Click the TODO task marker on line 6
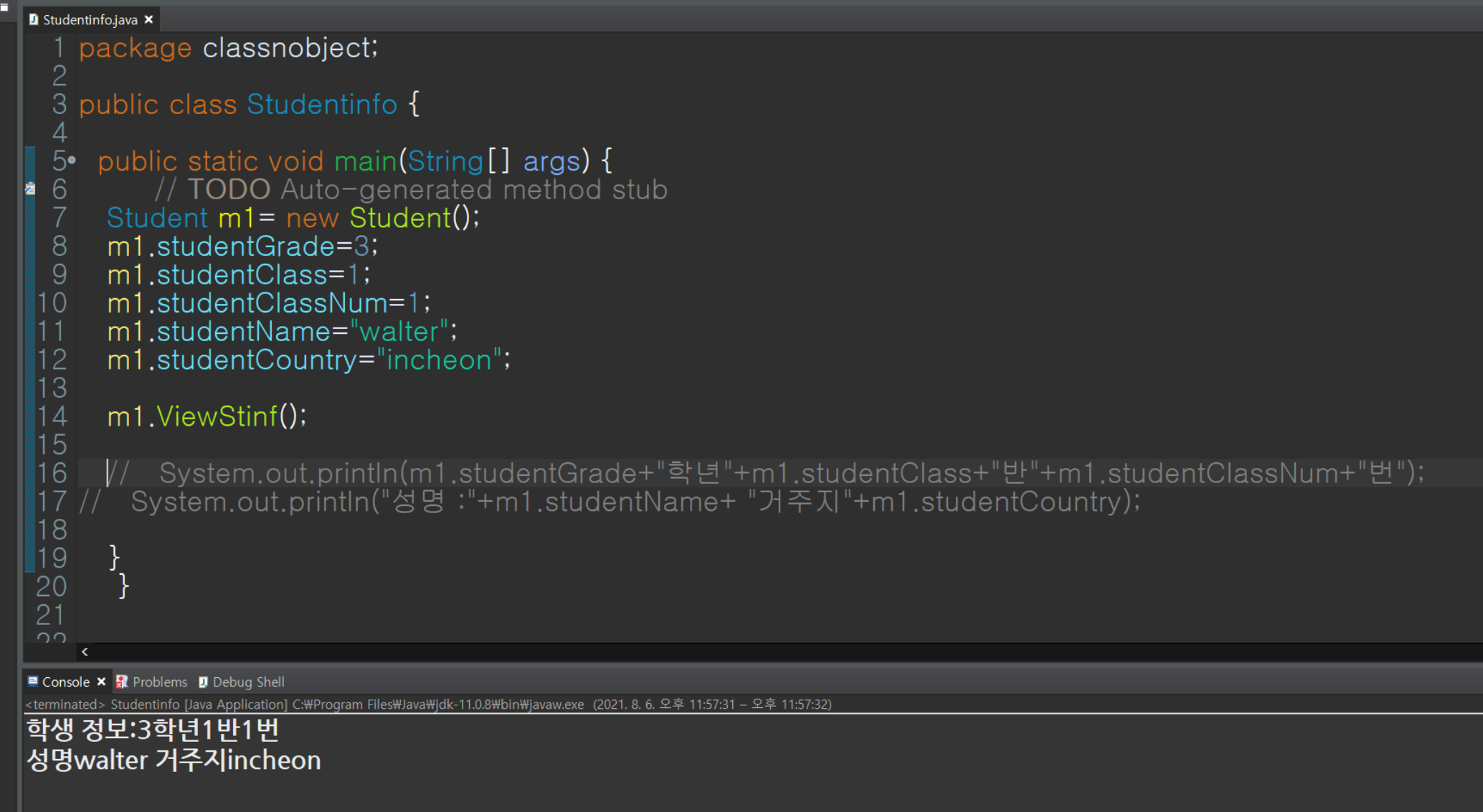 (x=30, y=188)
